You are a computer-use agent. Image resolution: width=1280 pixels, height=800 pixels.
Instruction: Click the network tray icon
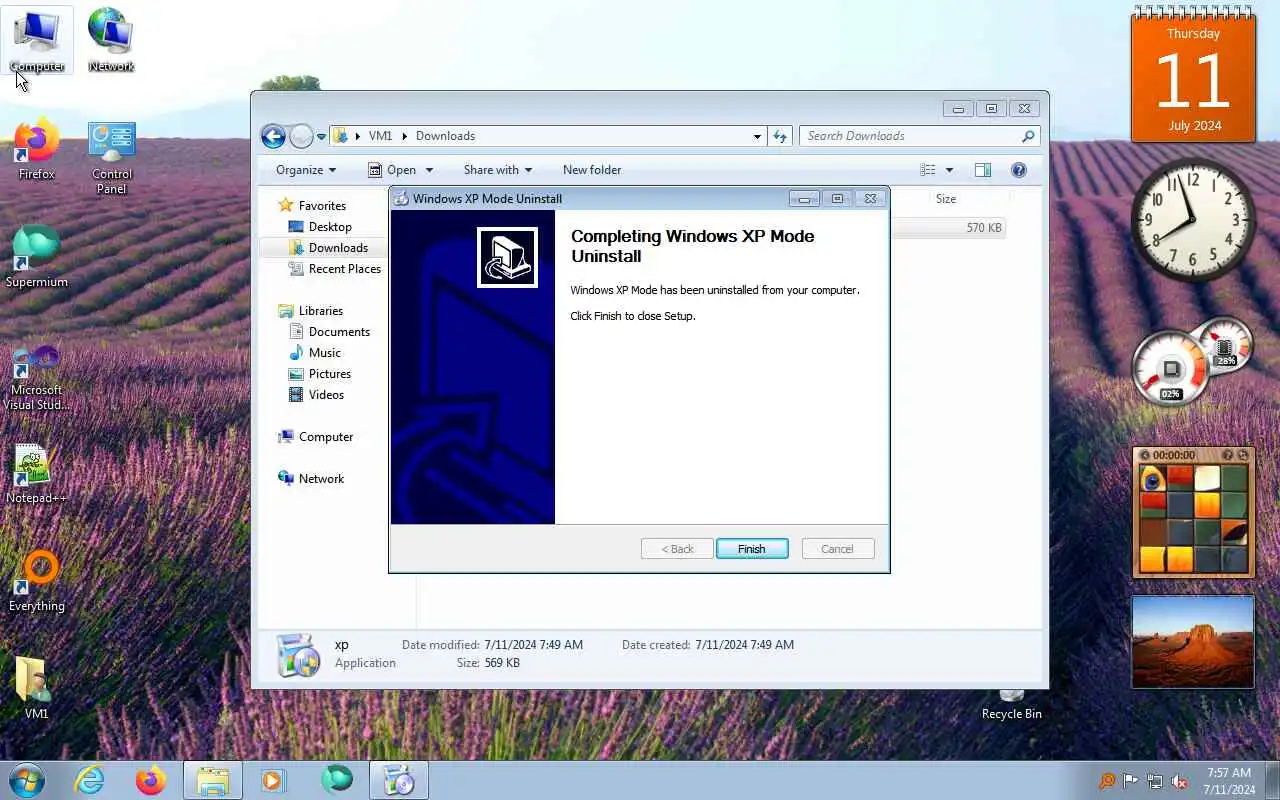tap(1155, 781)
